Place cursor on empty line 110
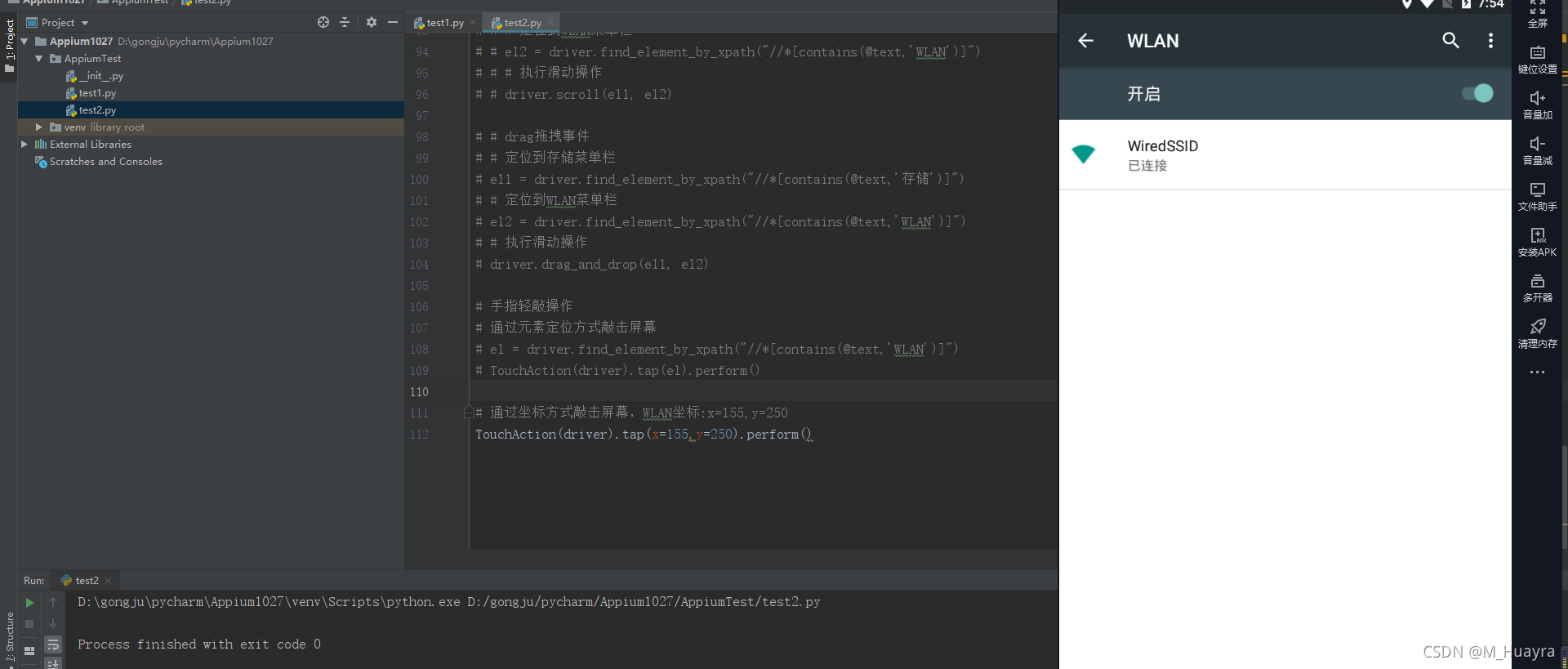The width and height of the screenshot is (1568, 669). pos(764,391)
